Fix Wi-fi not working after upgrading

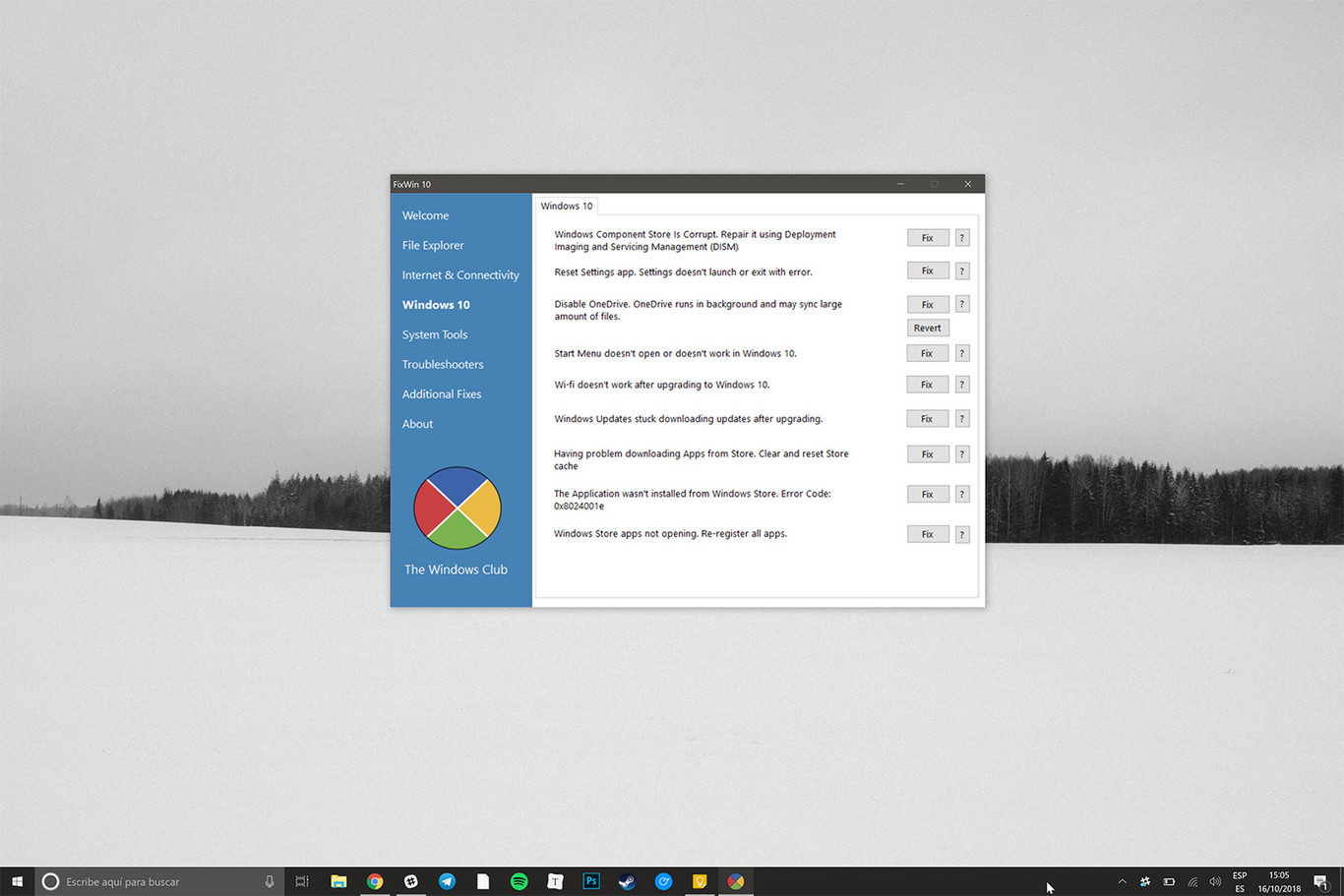pyautogui.click(x=927, y=385)
